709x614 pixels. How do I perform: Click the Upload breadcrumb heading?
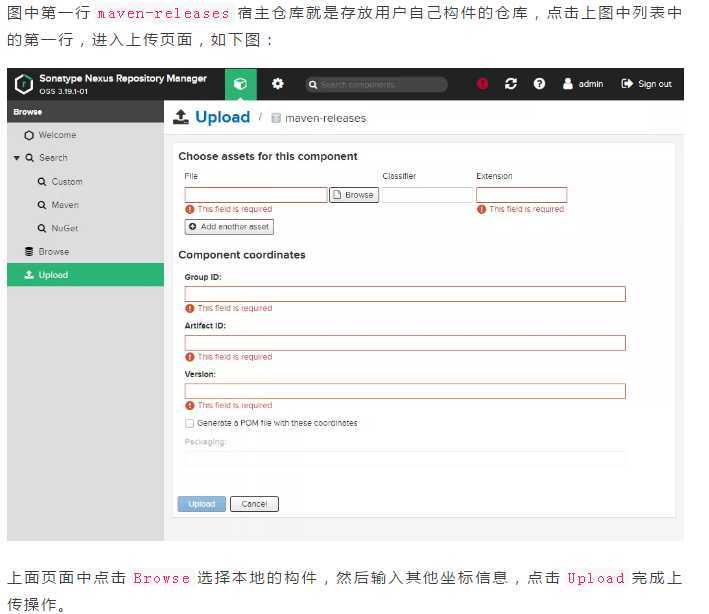click(222, 117)
